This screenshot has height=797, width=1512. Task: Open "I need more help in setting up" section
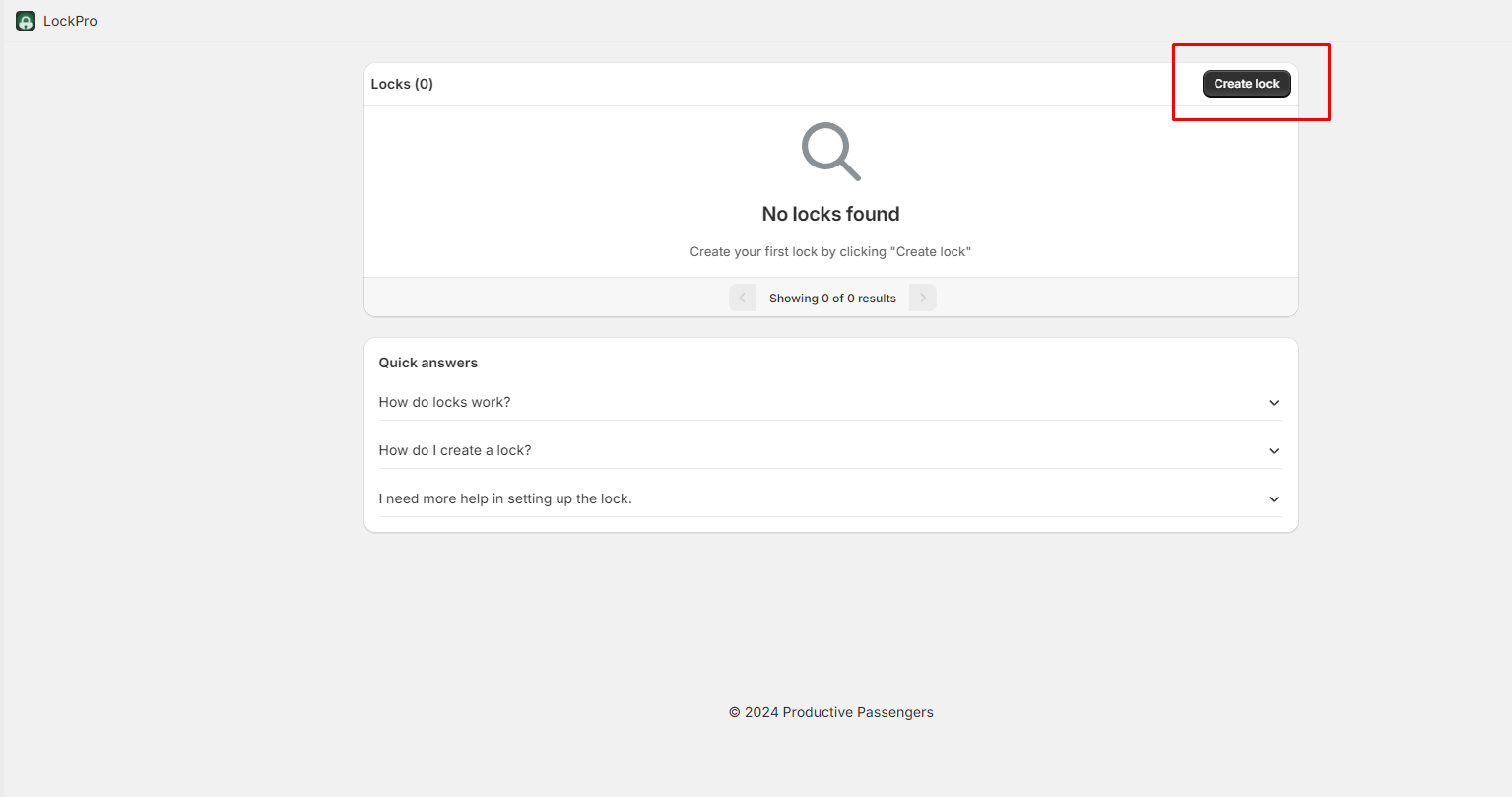point(505,498)
